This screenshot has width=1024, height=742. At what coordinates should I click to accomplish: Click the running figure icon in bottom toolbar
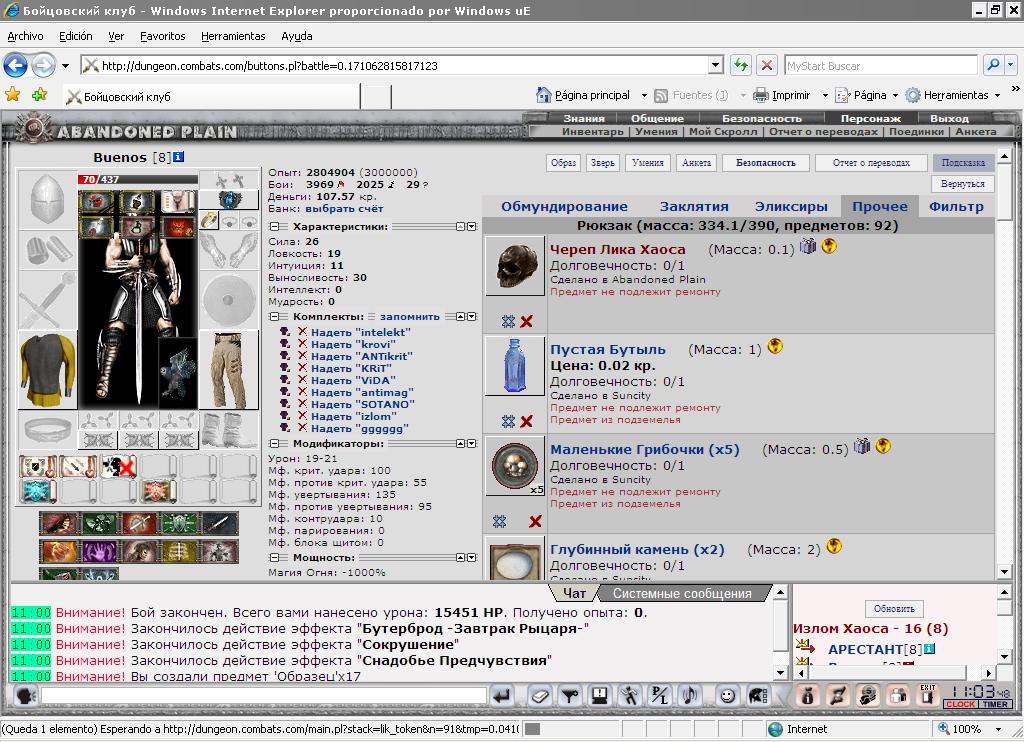tap(630, 696)
